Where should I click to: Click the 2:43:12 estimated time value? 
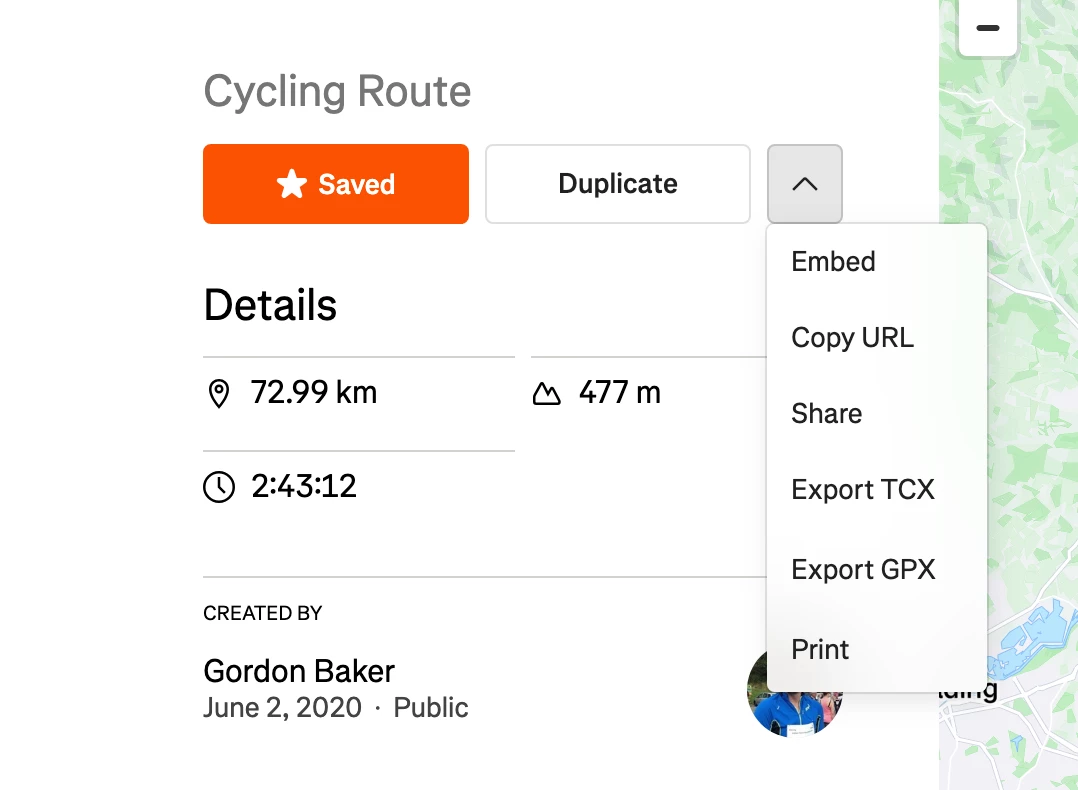[304, 486]
